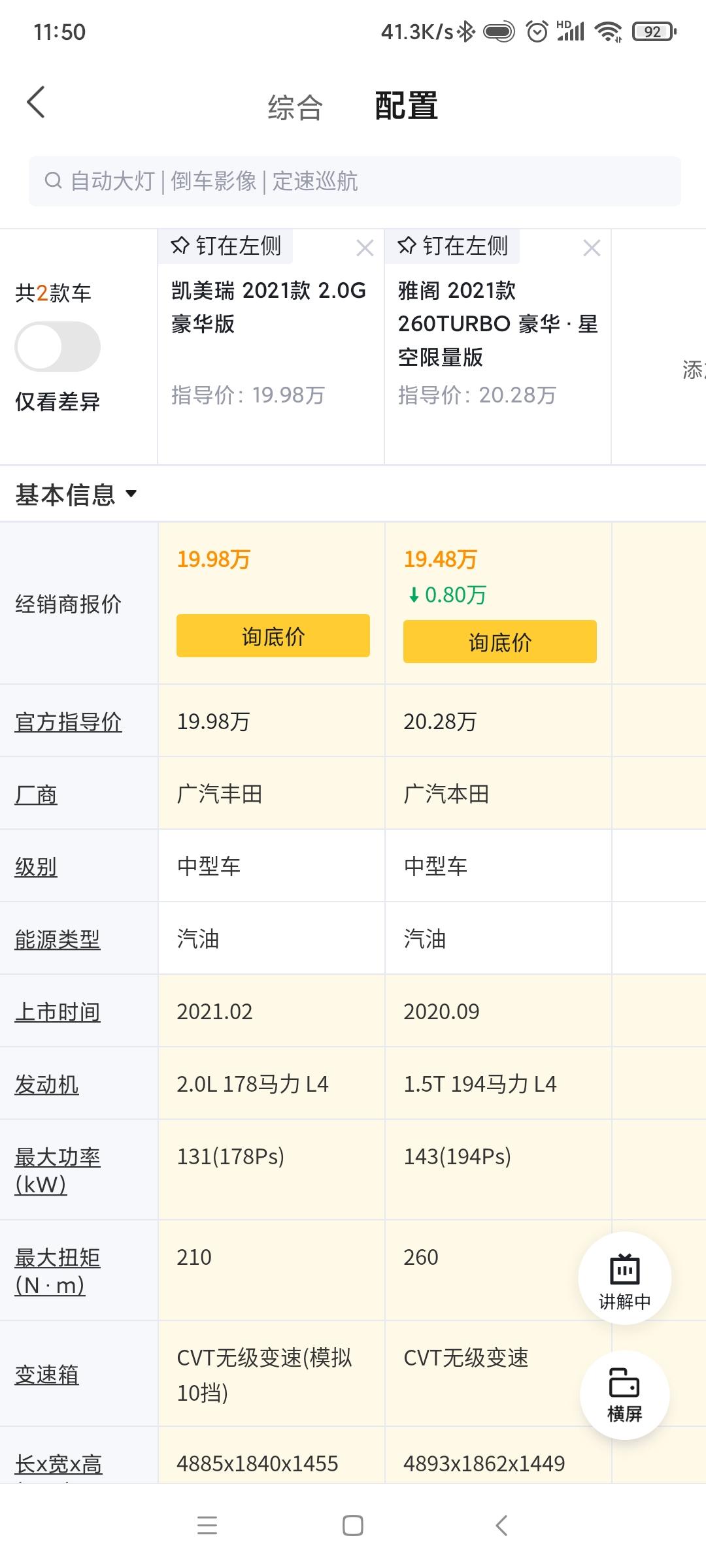Pin 雅阁 column with 钉在左侧
The height and width of the screenshot is (1568, 706).
point(452,246)
